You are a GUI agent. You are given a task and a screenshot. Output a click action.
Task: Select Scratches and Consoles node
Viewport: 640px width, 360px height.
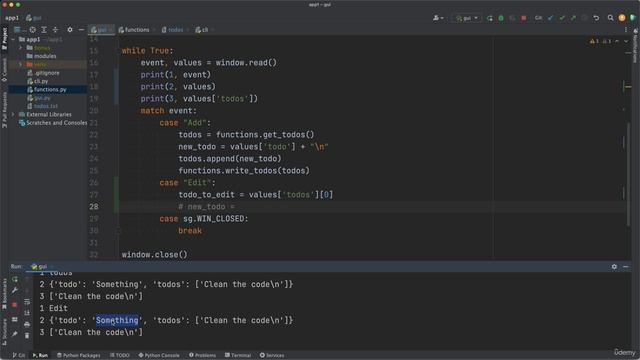pyautogui.click(x=53, y=123)
